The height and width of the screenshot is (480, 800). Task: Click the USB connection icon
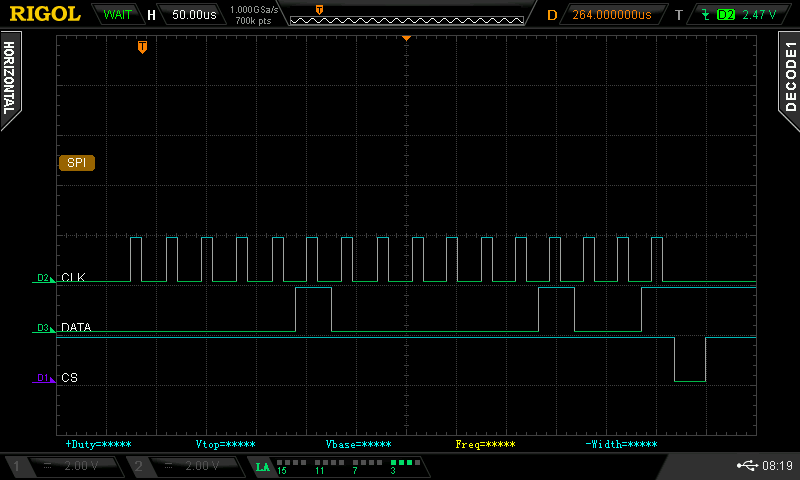pos(747,465)
